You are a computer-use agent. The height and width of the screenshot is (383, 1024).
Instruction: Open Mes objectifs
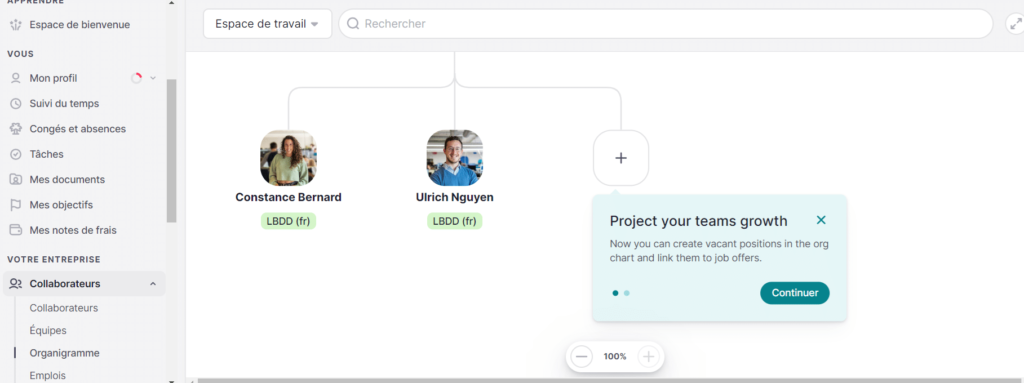pyautogui.click(x=61, y=205)
